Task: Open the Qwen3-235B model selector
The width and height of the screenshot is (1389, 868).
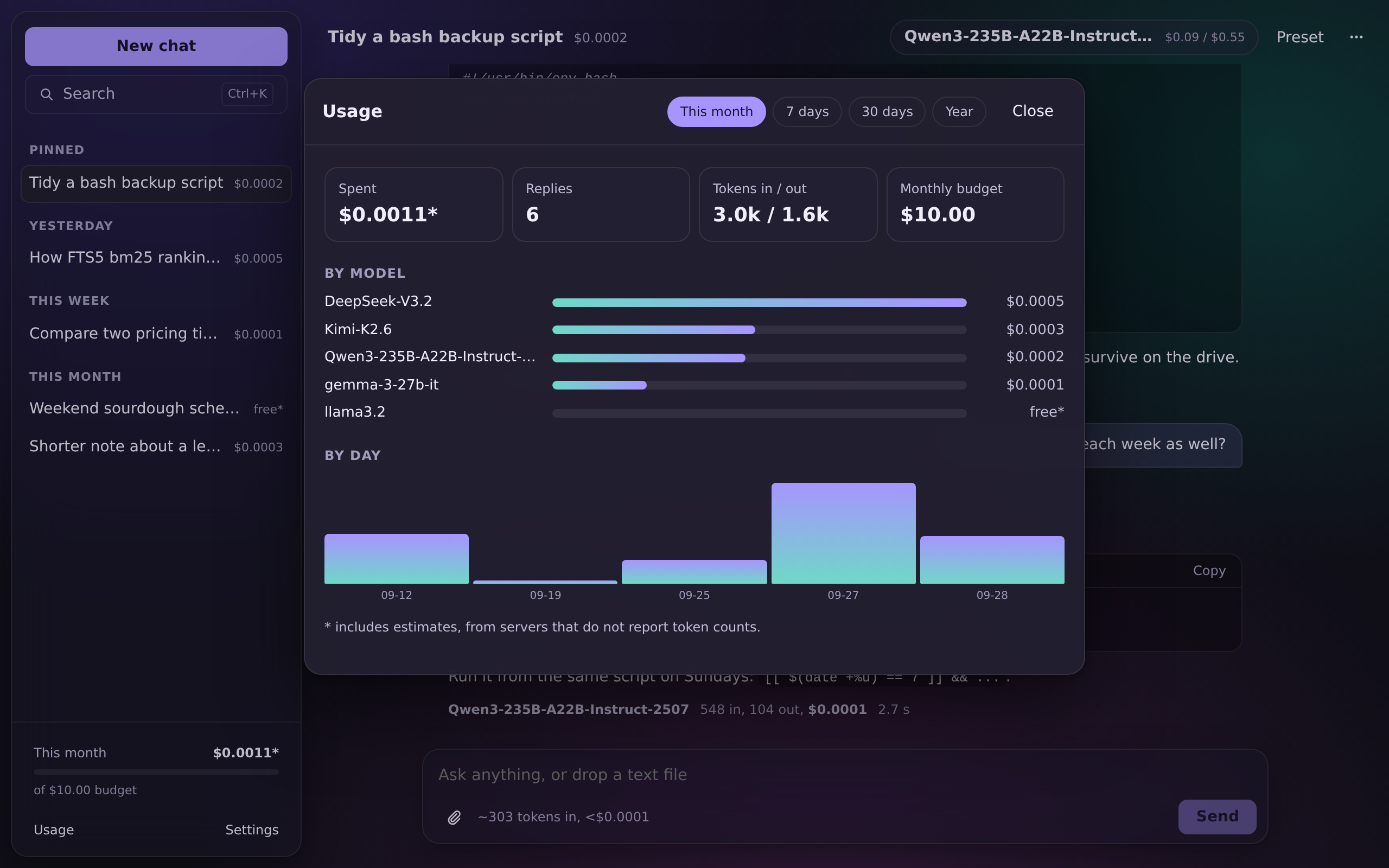Action: pyautogui.click(x=1074, y=37)
